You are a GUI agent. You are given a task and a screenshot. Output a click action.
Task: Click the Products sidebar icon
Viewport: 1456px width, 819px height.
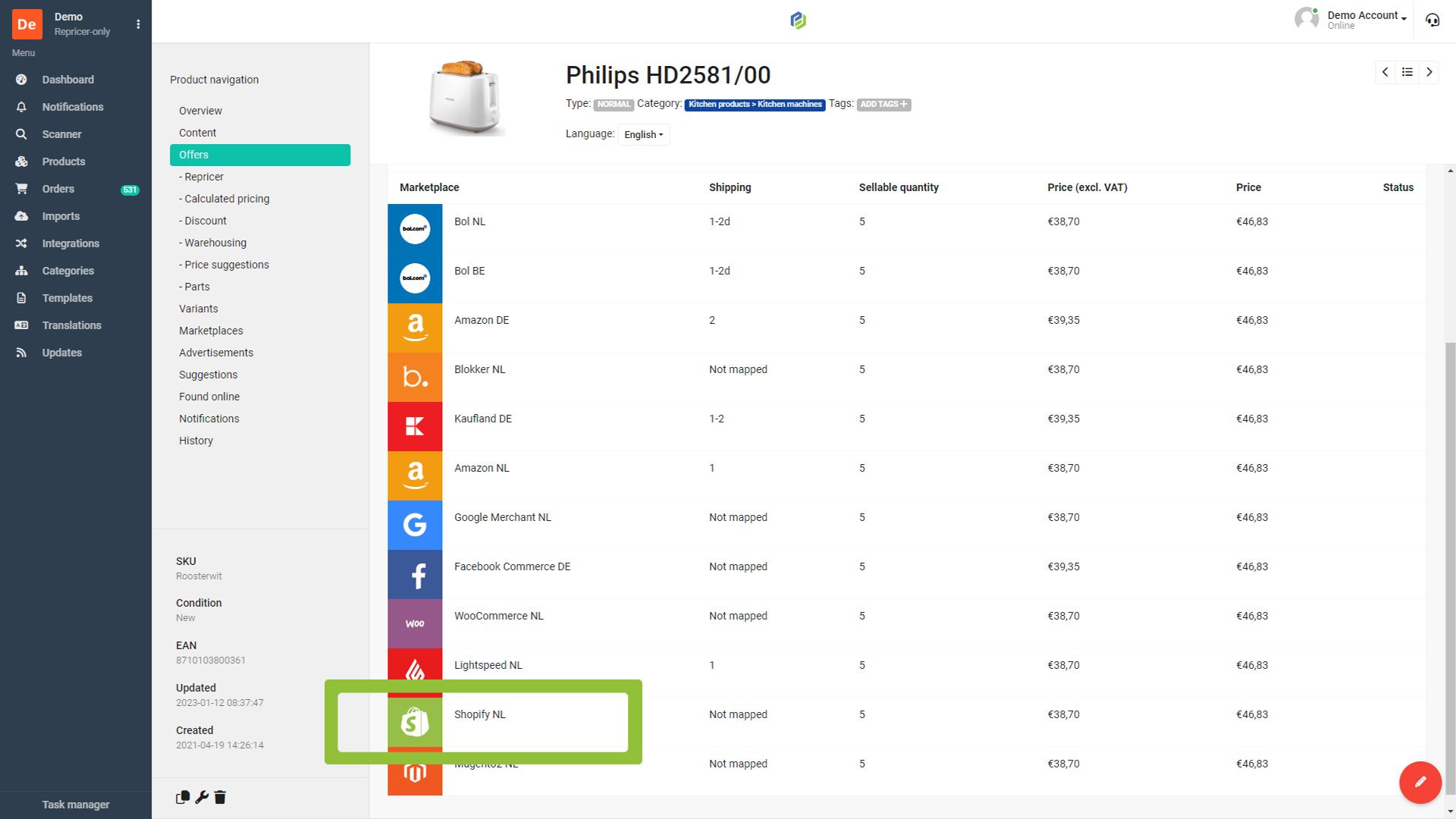(22, 161)
